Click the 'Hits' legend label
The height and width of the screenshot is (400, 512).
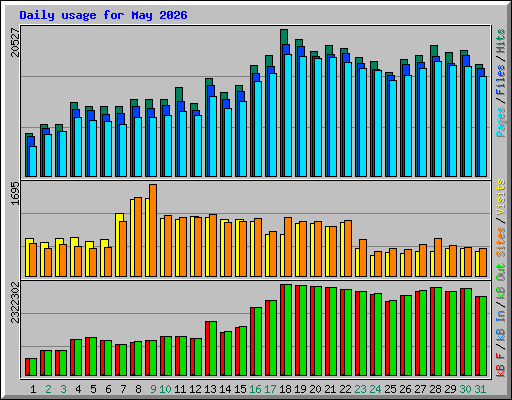(x=501, y=41)
